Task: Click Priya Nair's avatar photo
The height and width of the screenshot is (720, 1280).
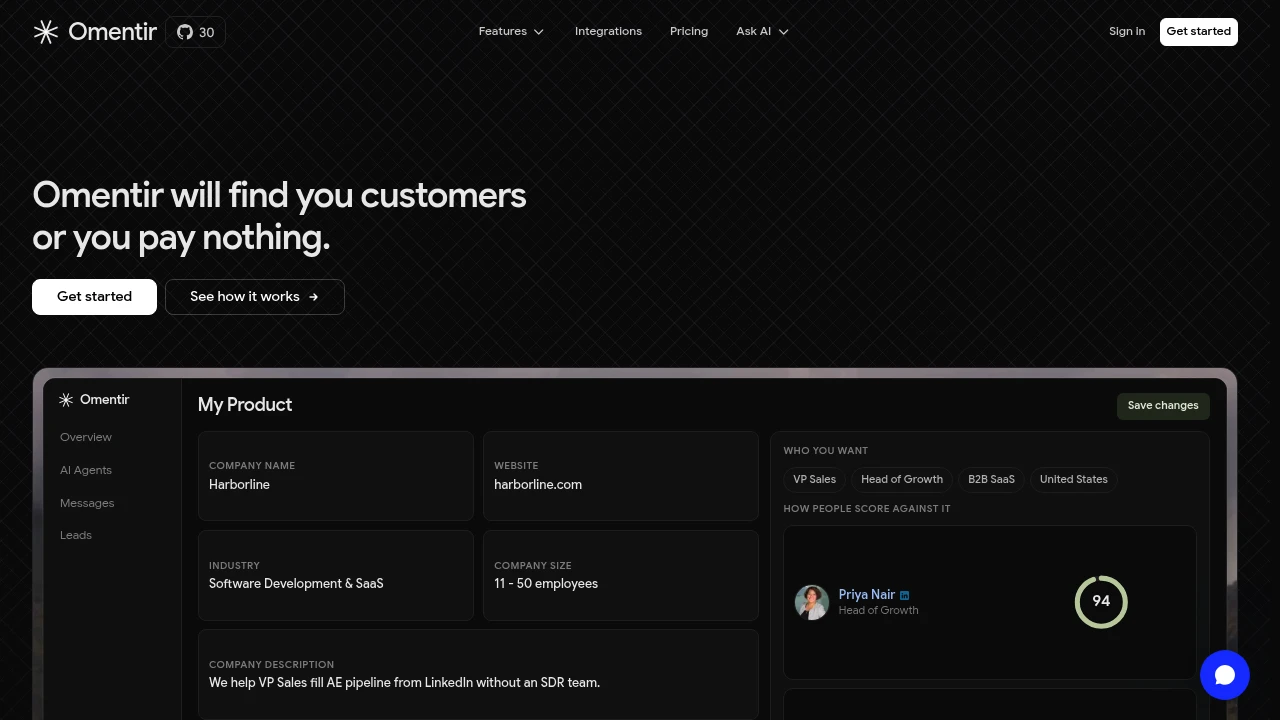Action: [x=812, y=602]
